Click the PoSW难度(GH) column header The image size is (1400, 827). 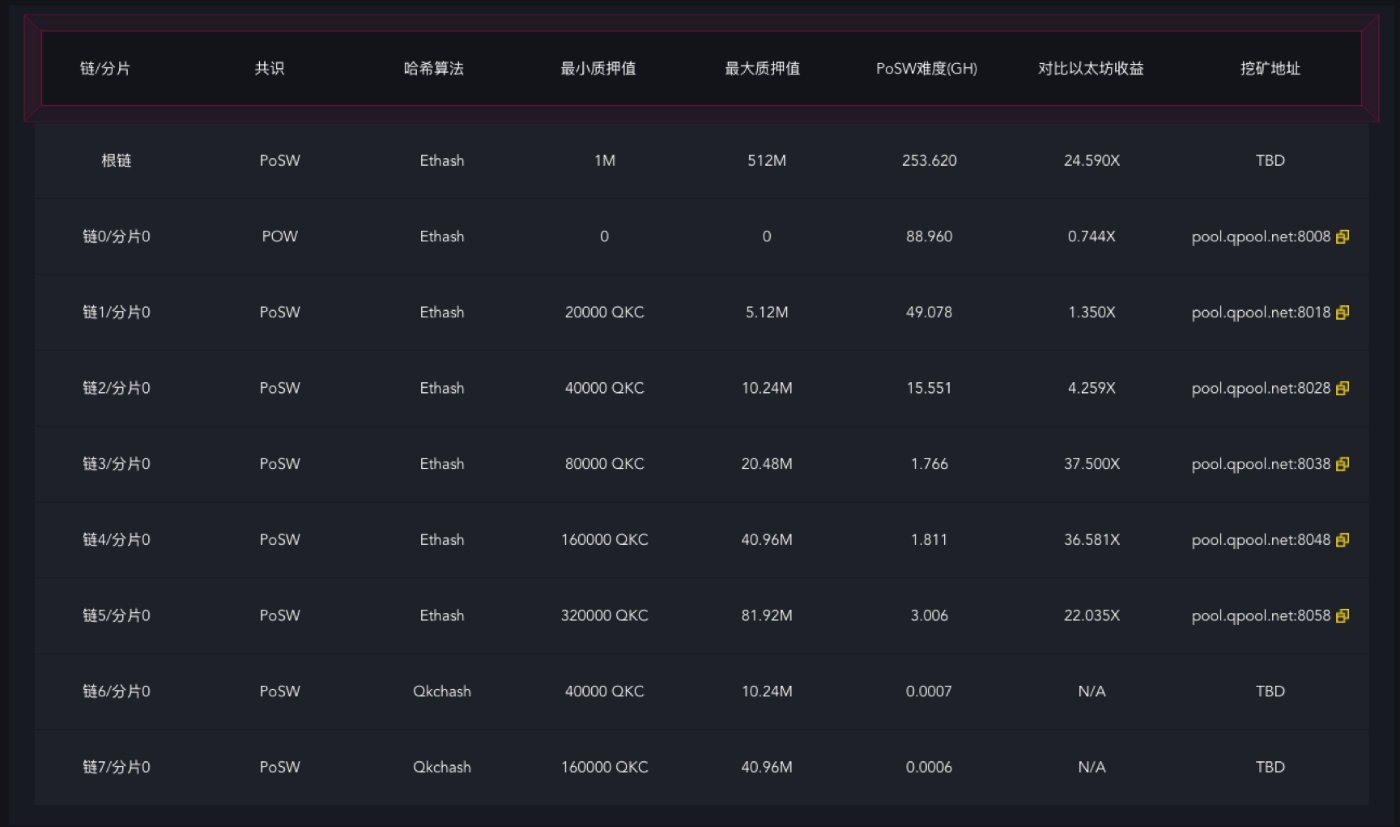point(925,68)
